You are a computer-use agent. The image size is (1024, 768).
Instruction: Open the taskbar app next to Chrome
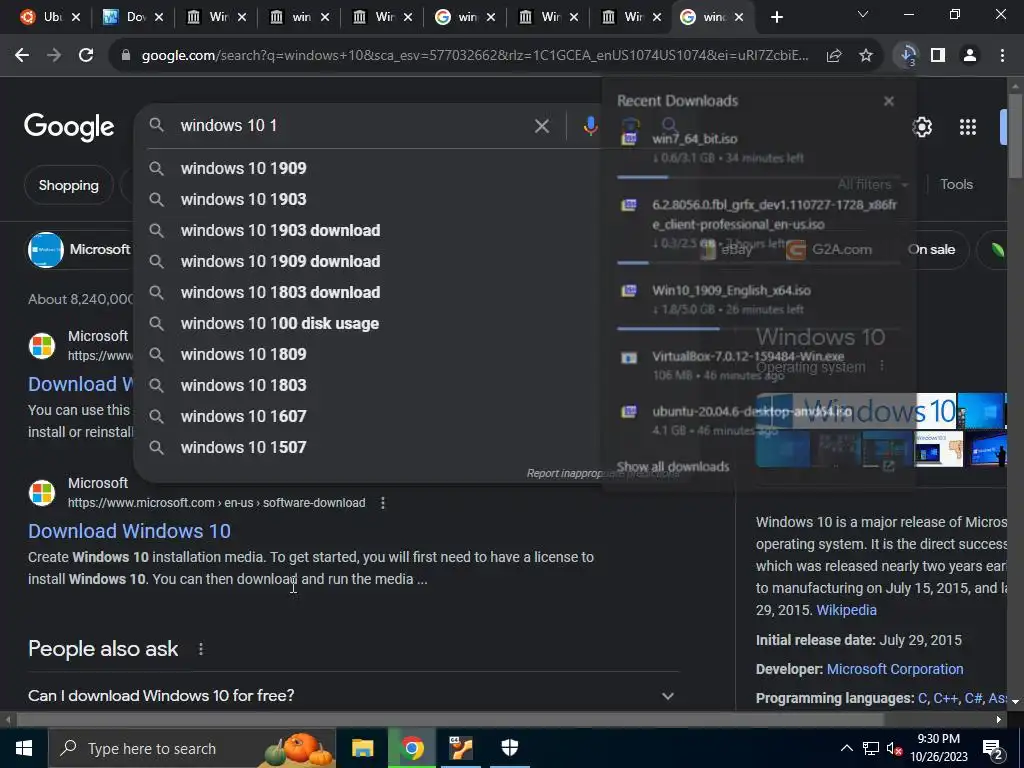point(461,748)
